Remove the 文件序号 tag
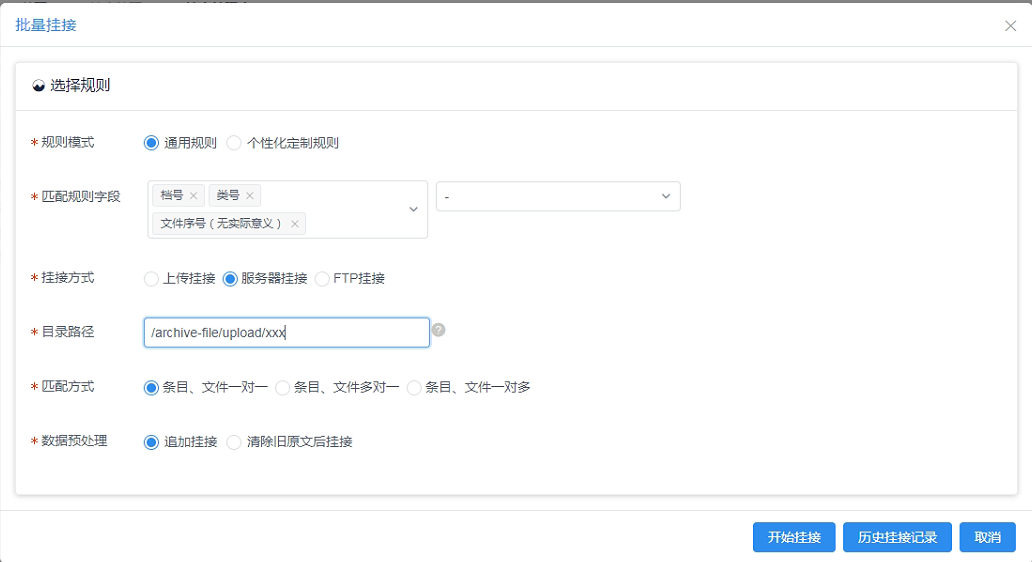The width and height of the screenshot is (1032, 562). (x=295, y=224)
